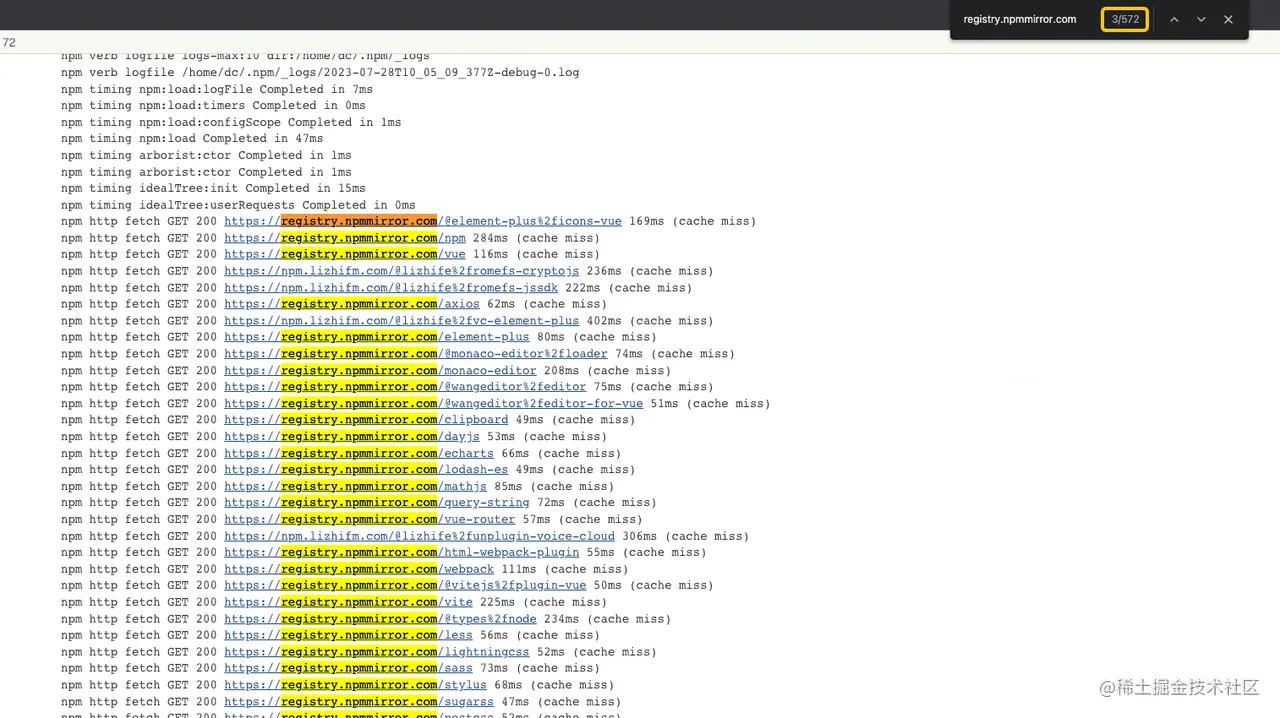Open the webpack package link
Screen dimensions: 1280x718
coord(359,569)
